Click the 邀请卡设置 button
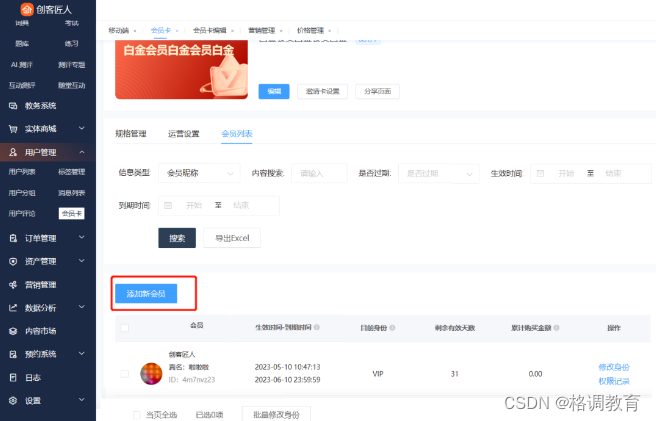 tap(323, 91)
